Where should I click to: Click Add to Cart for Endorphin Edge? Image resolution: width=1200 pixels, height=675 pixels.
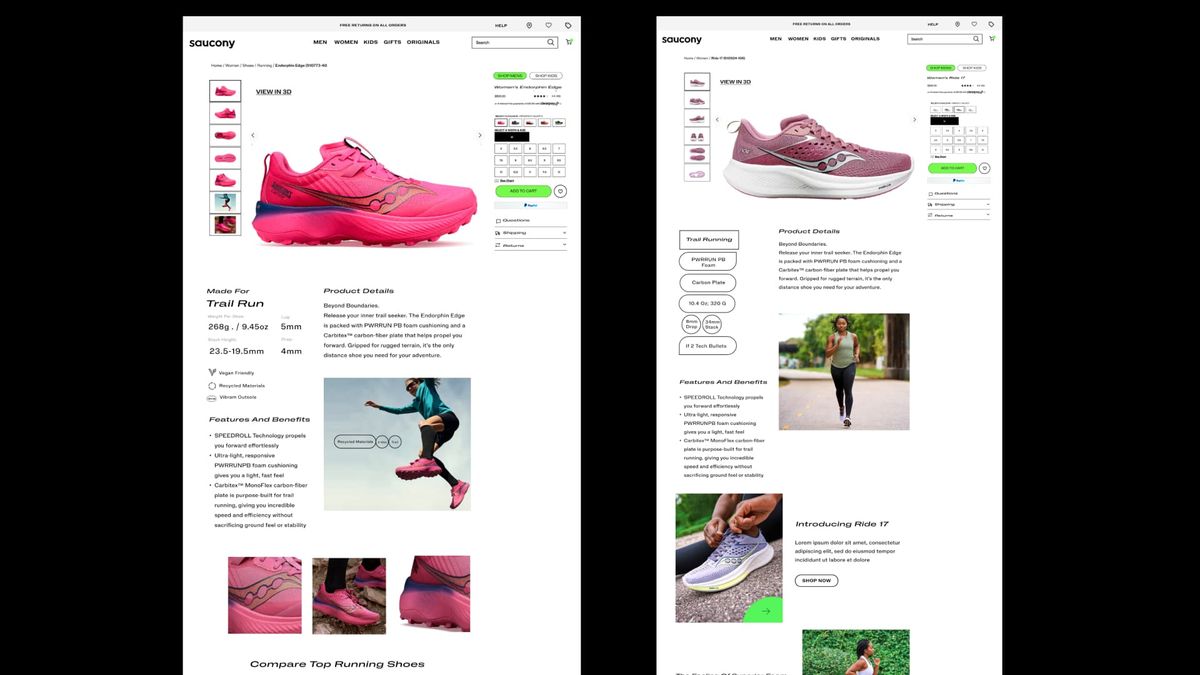point(523,191)
